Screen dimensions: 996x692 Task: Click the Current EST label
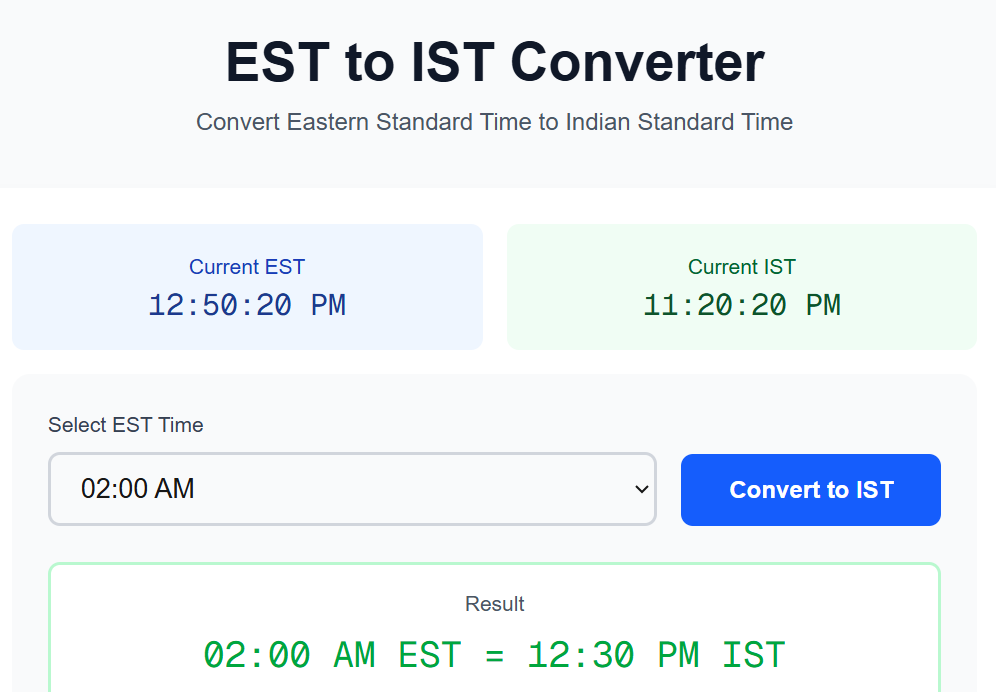pyautogui.click(x=247, y=267)
